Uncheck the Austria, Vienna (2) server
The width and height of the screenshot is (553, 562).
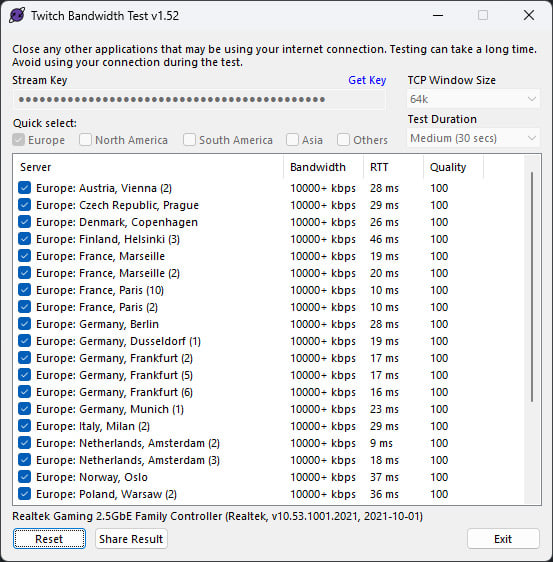click(x=24, y=187)
